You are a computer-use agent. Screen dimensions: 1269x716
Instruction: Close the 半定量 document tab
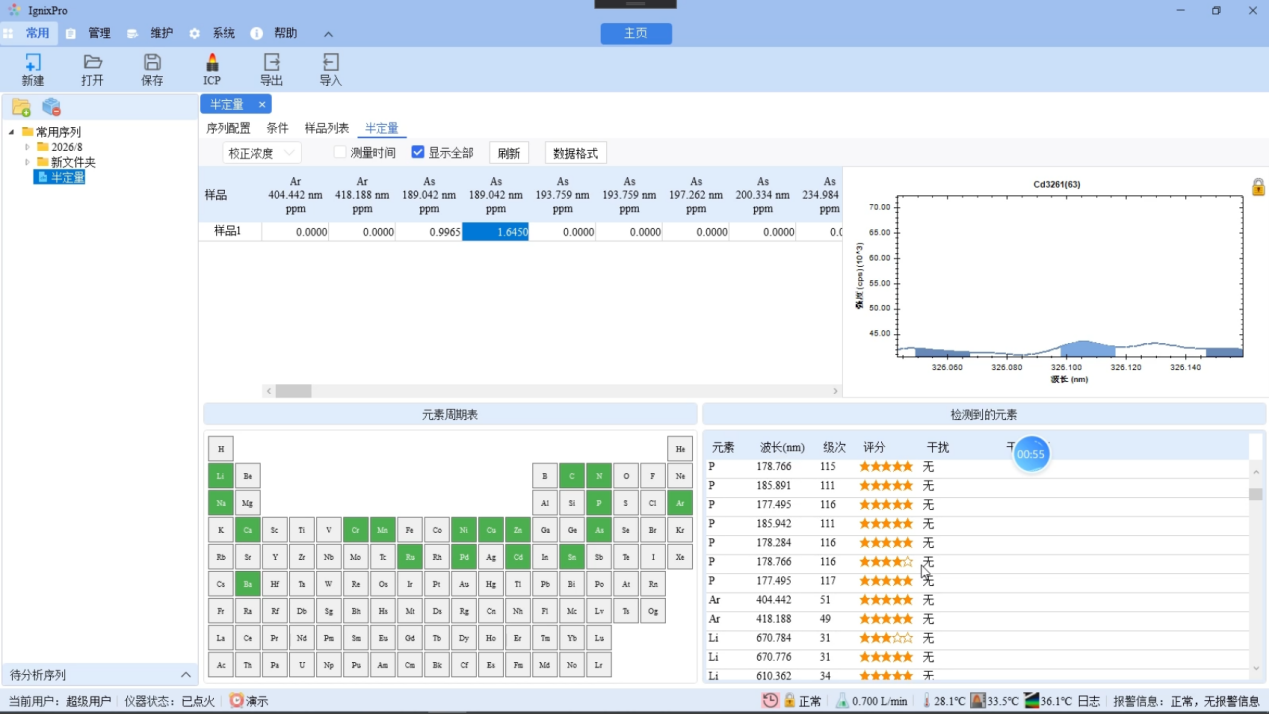262,104
